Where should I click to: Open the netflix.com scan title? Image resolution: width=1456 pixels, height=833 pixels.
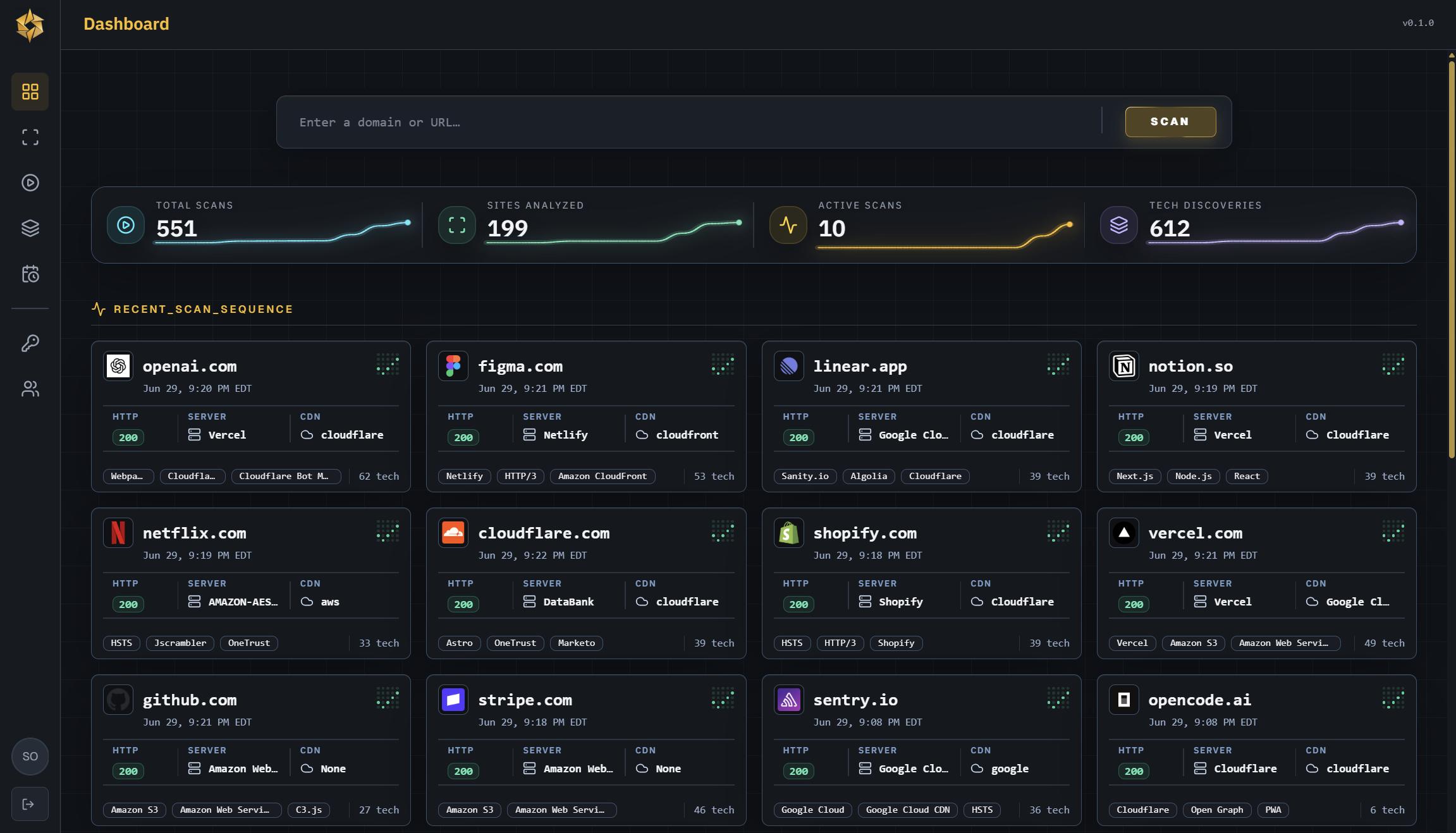tap(195, 533)
